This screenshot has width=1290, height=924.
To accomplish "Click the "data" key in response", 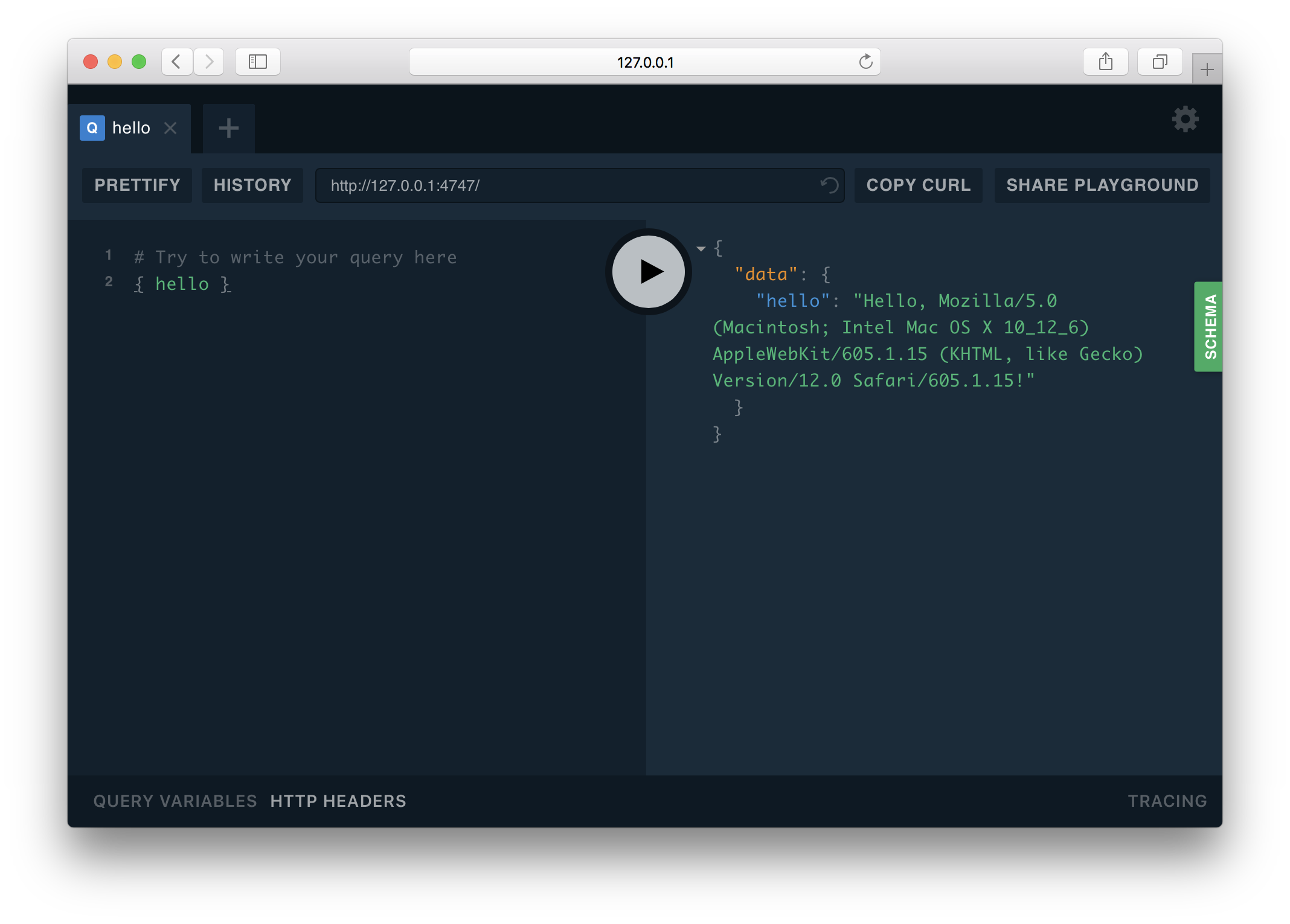I will click(x=766, y=274).
